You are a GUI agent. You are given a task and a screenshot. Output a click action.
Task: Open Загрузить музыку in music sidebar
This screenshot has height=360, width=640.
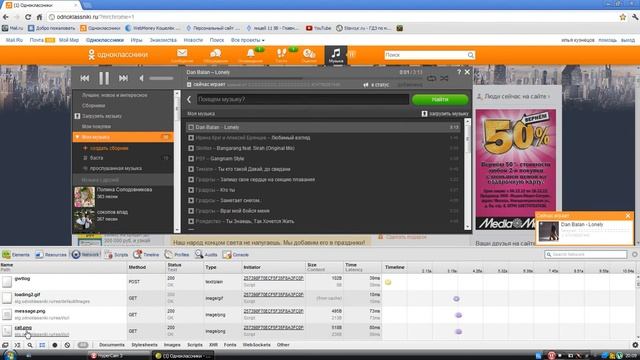point(102,116)
